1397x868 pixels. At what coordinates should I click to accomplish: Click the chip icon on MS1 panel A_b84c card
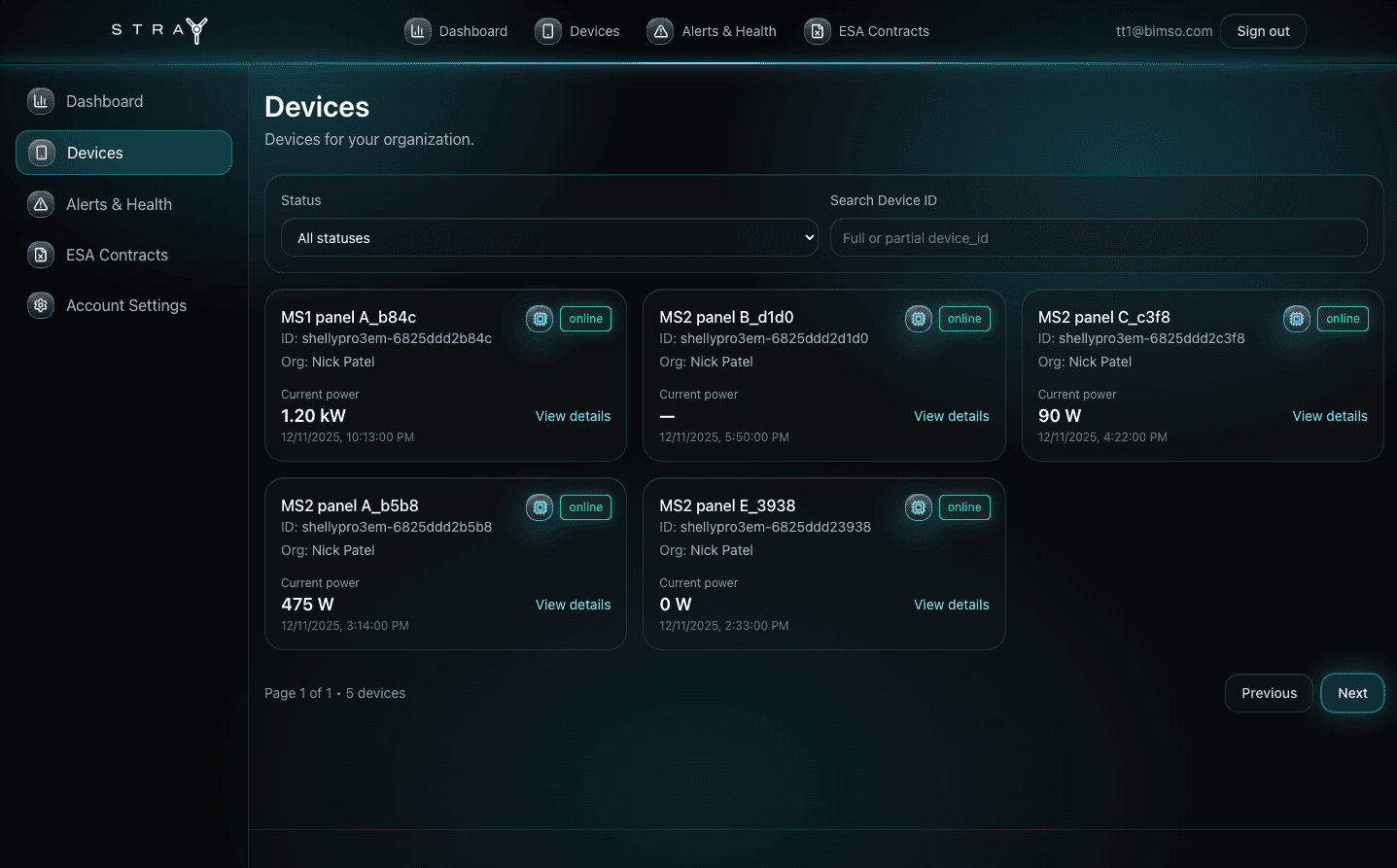click(540, 318)
